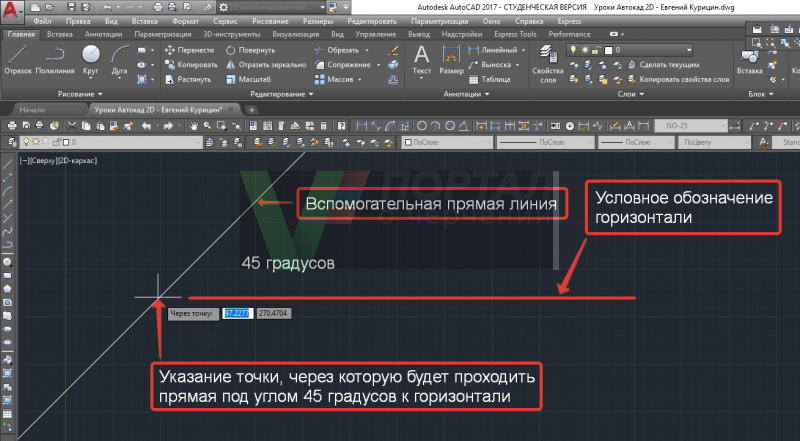The width and height of the screenshot is (800, 441).
Task: Open Свойства слоя layer properties
Action: coord(547,64)
